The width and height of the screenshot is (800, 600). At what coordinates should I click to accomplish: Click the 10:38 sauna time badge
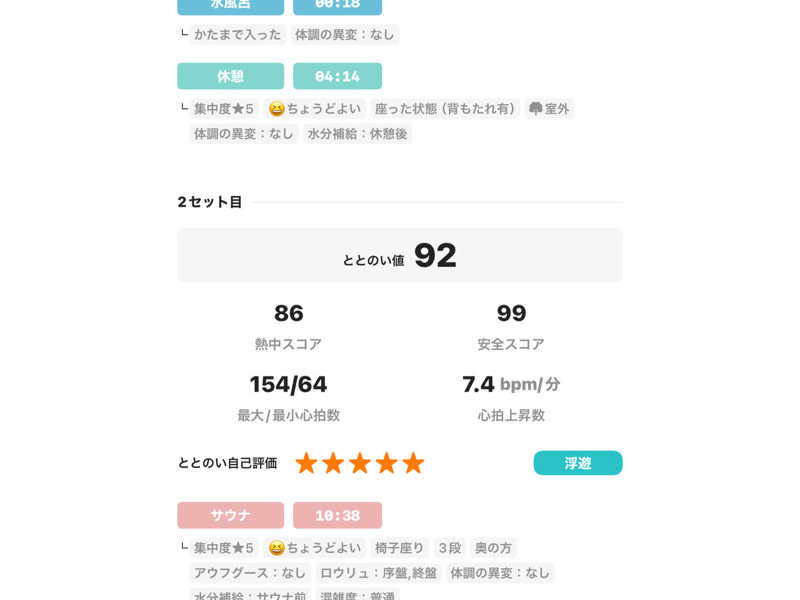pyautogui.click(x=337, y=515)
